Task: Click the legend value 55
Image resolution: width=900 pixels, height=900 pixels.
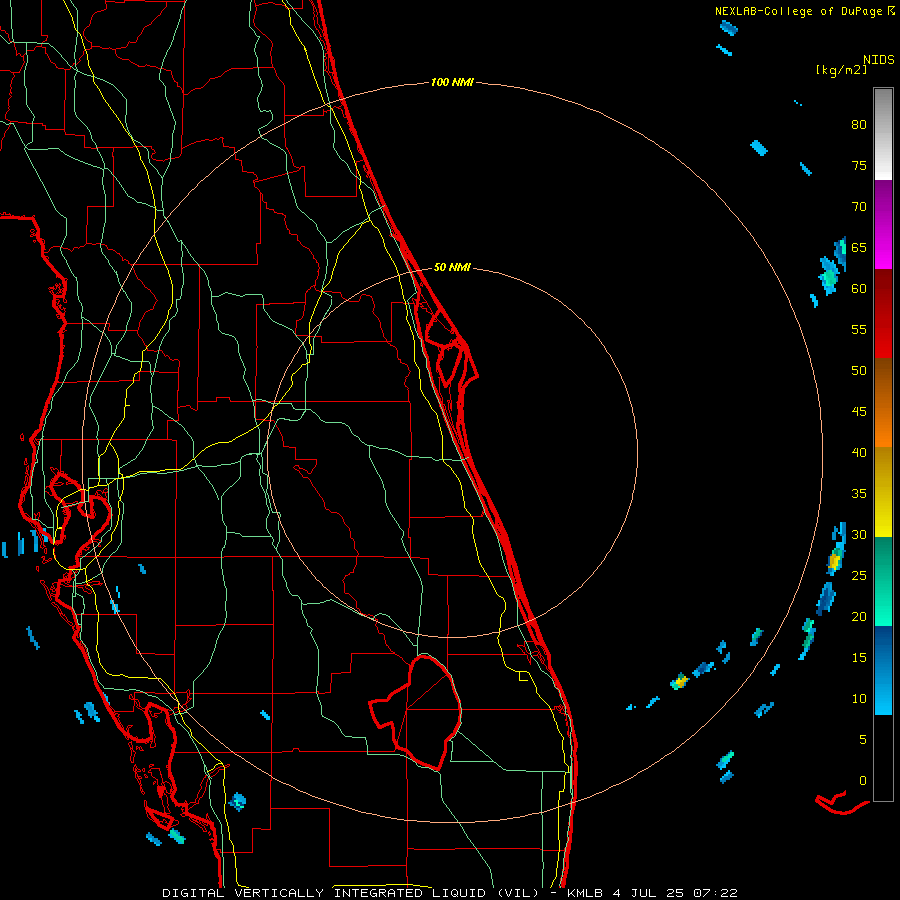Action: (x=859, y=330)
